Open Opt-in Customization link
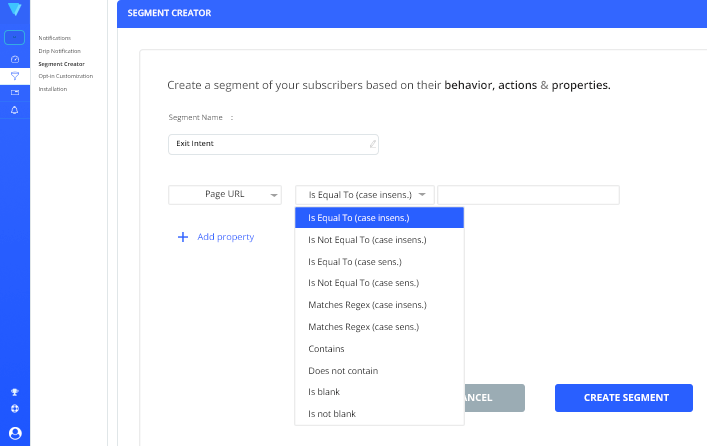 coord(65,76)
